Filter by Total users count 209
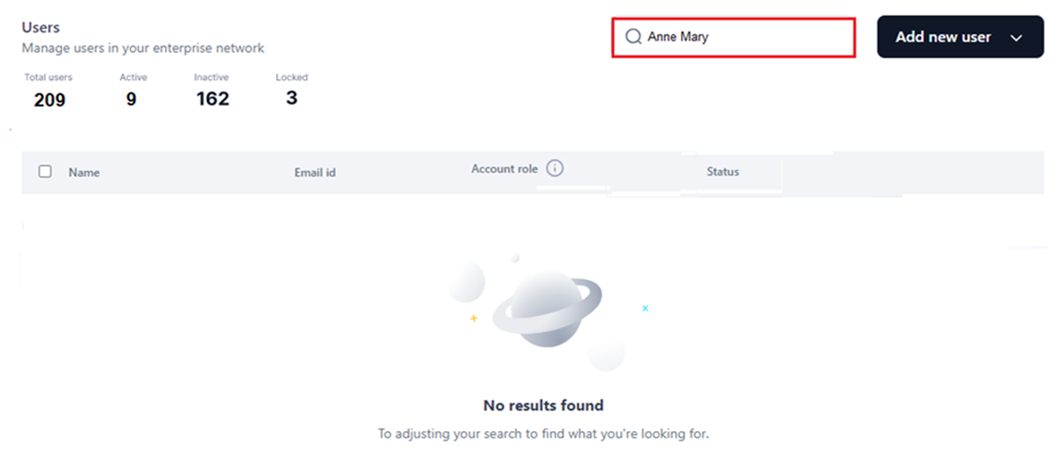The height and width of the screenshot is (454, 1058). pyautogui.click(x=49, y=98)
